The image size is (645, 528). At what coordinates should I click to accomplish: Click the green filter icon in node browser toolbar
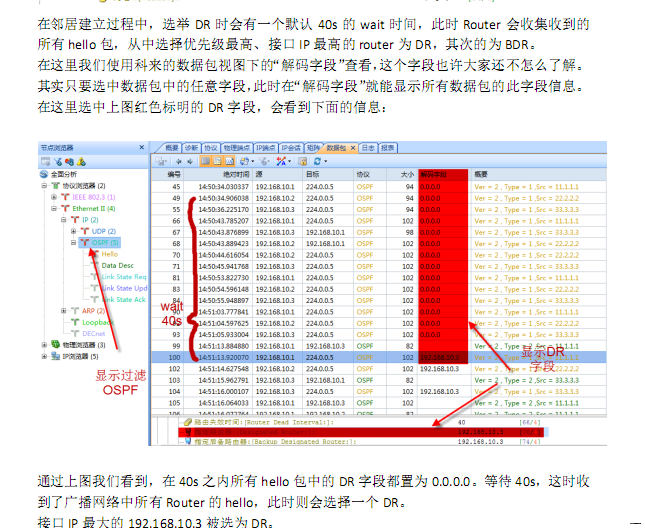[x=58, y=162]
